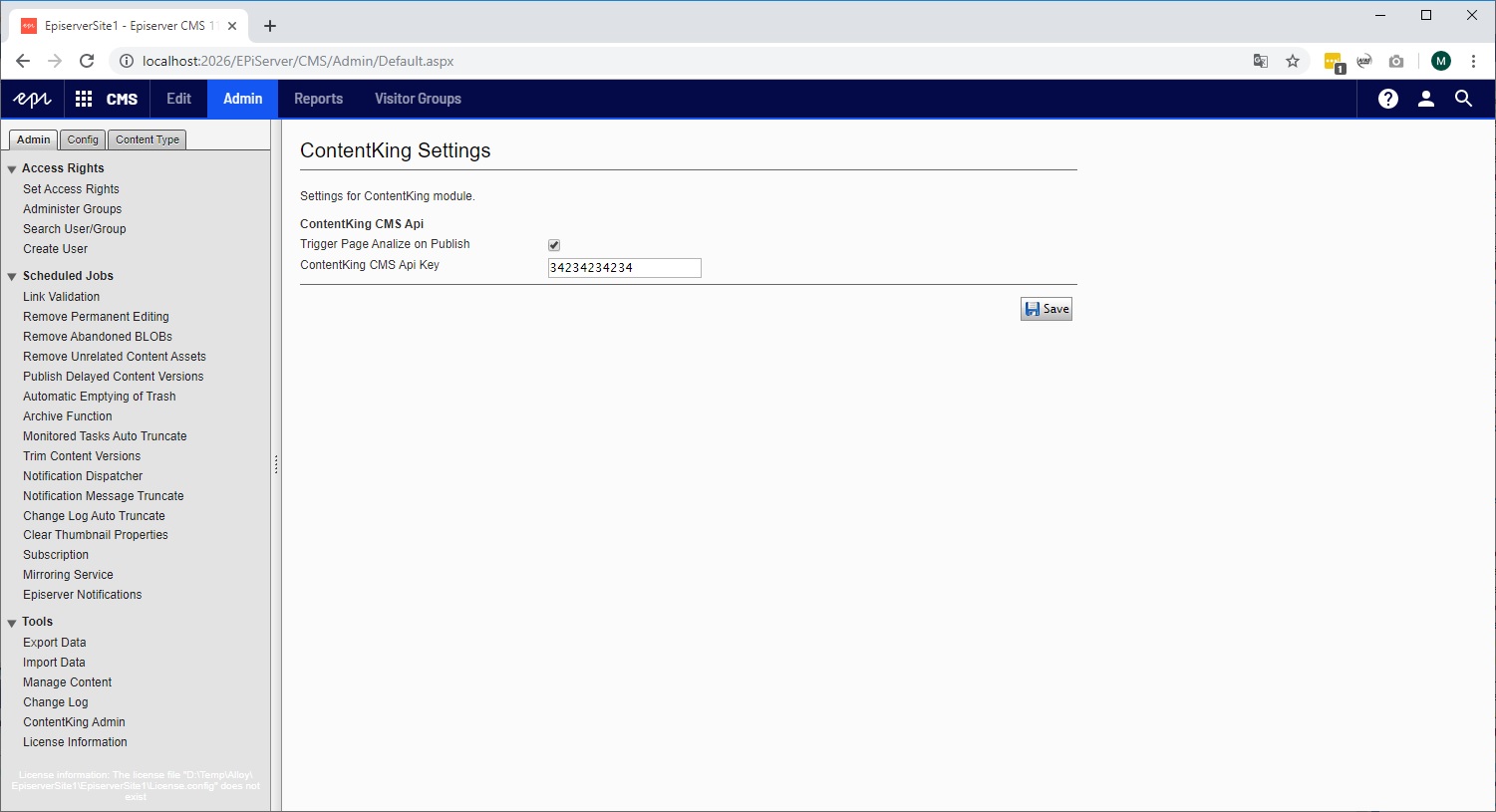Open Export Data tool

55,643
